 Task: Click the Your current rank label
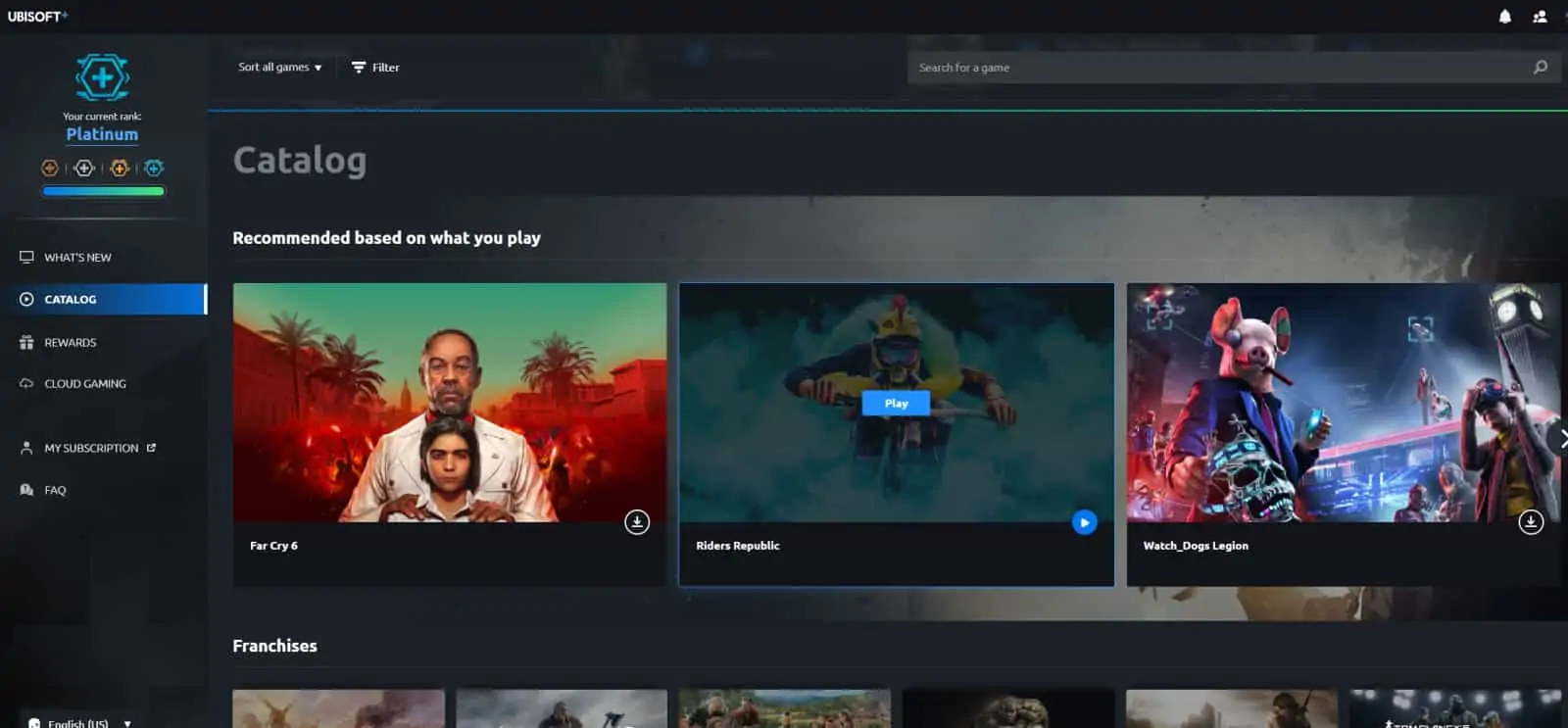pos(102,116)
